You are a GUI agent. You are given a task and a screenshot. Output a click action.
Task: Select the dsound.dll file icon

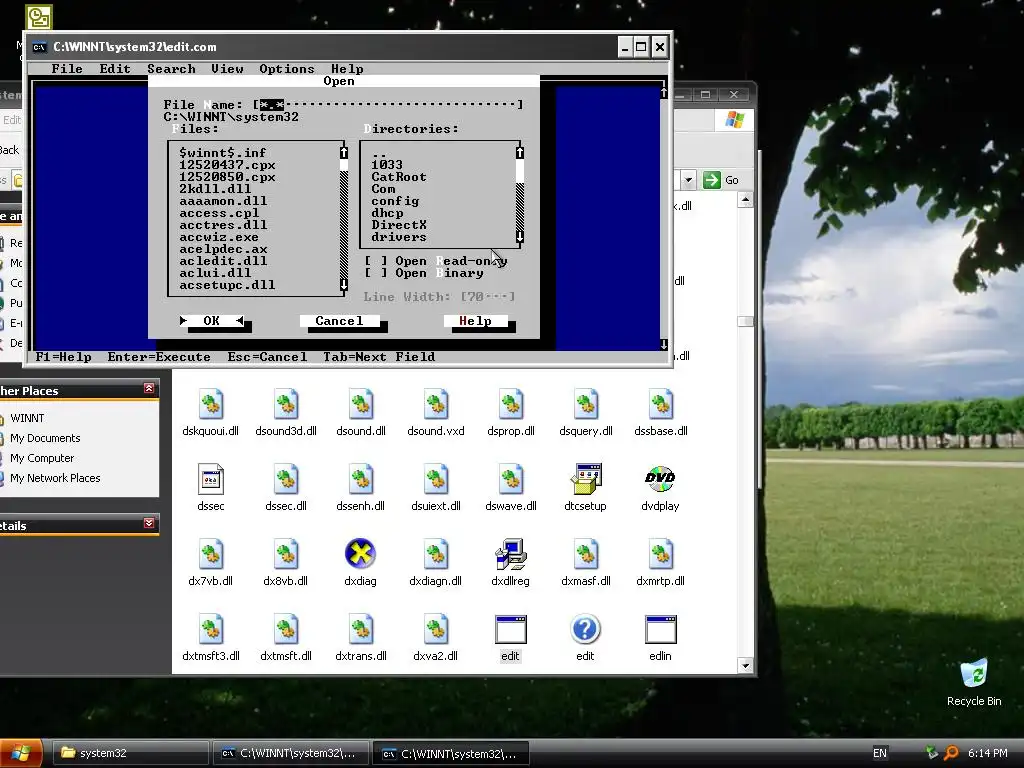click(x=360, y=404)
